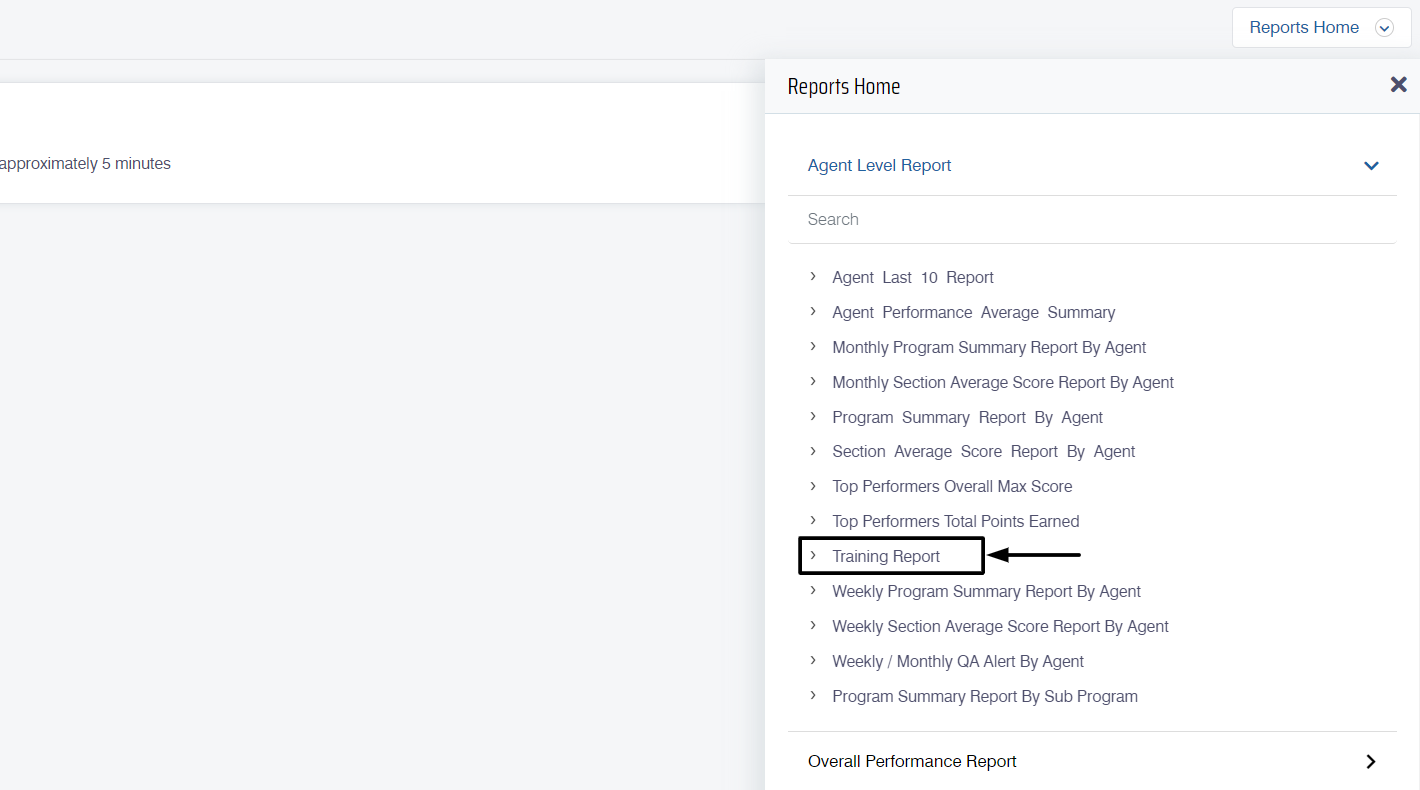Viewport: 1420px width, 790px height.
Task: Click the circled arrow icon beside Reports Home
Action: (1384, 28)
